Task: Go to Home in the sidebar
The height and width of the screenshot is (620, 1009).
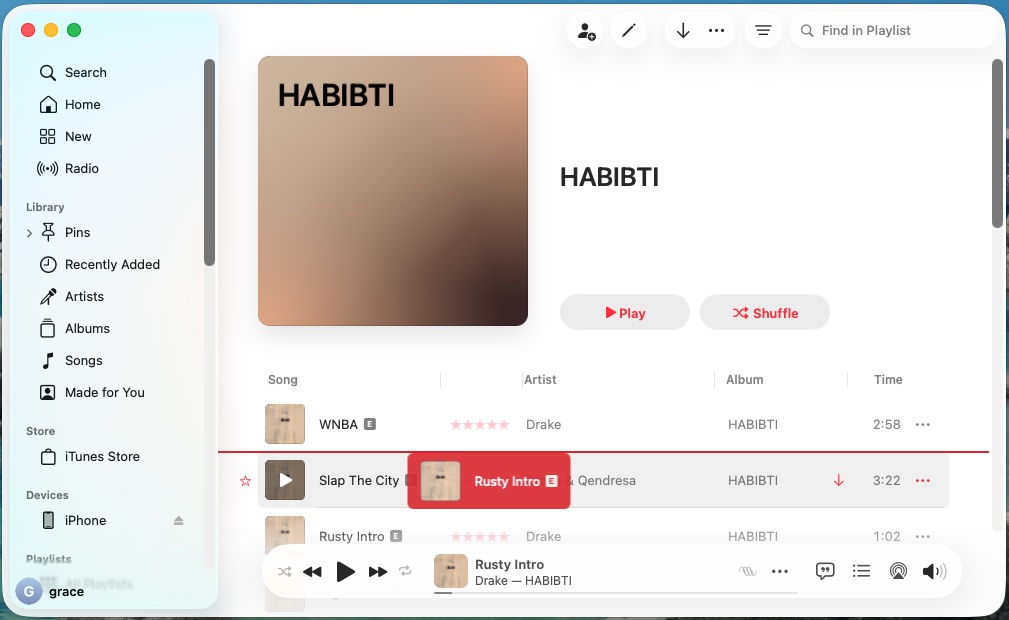Action: (x=82, y=104)
